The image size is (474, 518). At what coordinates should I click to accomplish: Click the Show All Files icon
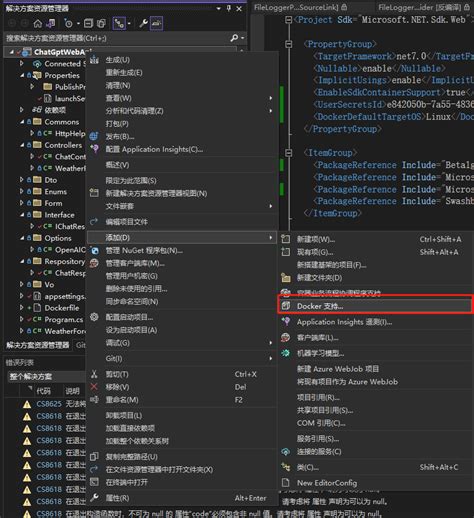pos(101,24)
